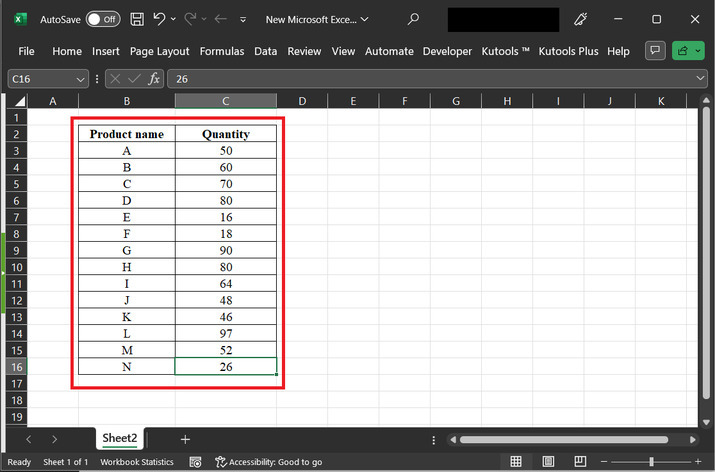This screenshot has width=715, height=472.
Task: Open the Automate tab
Action: click(x=389, y=51)
